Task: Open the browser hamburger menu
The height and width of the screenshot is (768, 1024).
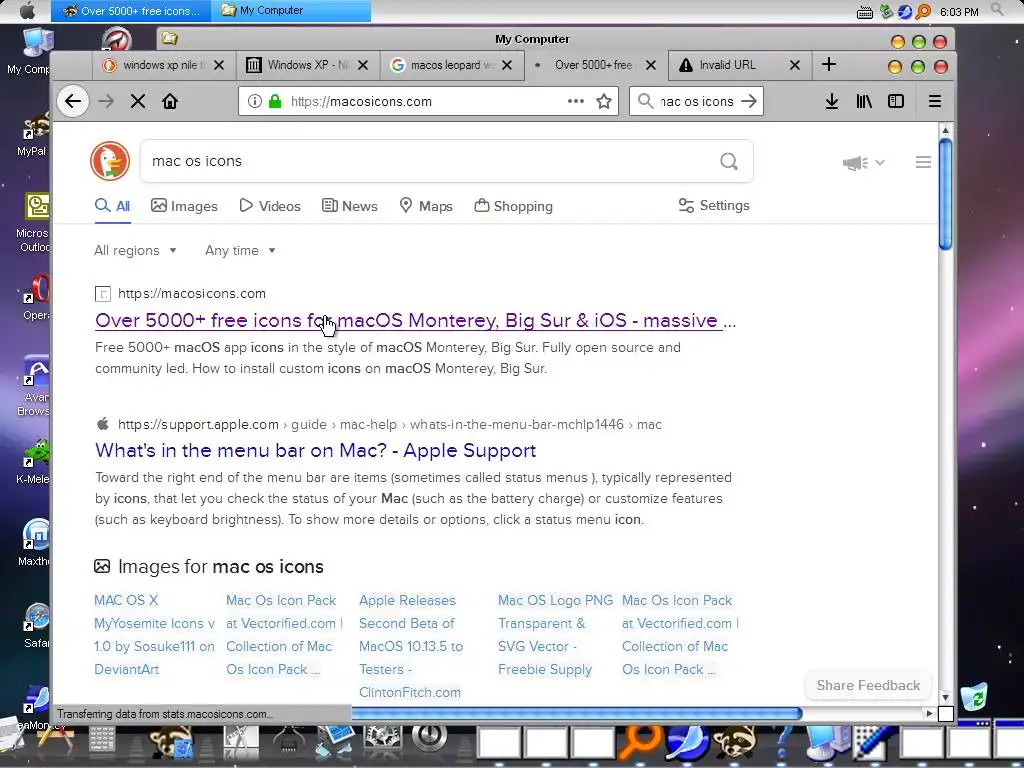Action: click(x=935, y=101)
